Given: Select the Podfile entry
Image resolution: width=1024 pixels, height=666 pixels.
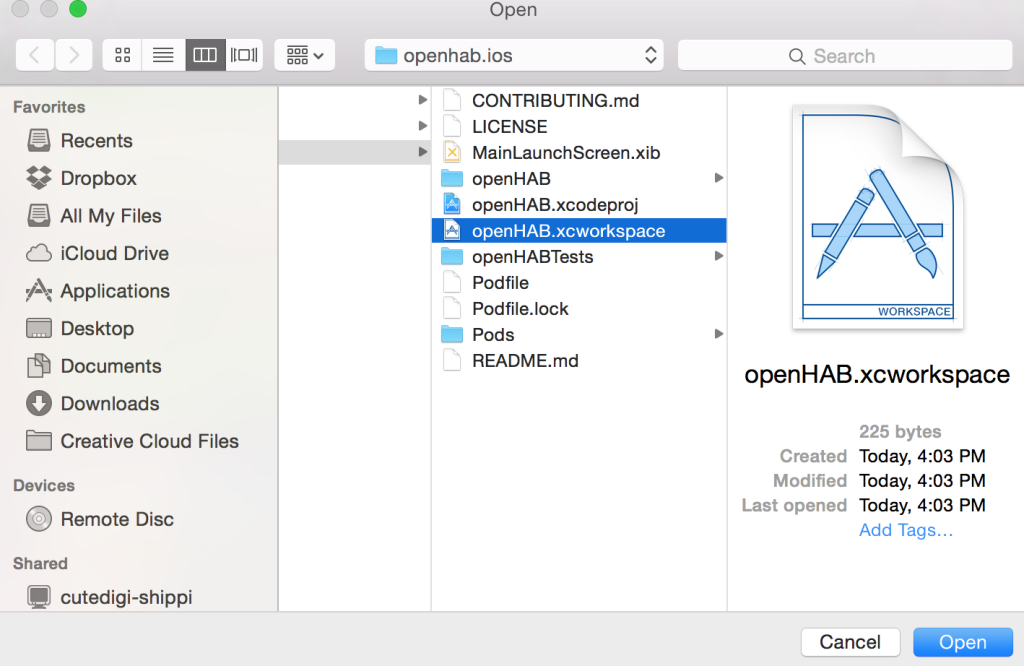Looking at the screenshot, I should 579,283.
